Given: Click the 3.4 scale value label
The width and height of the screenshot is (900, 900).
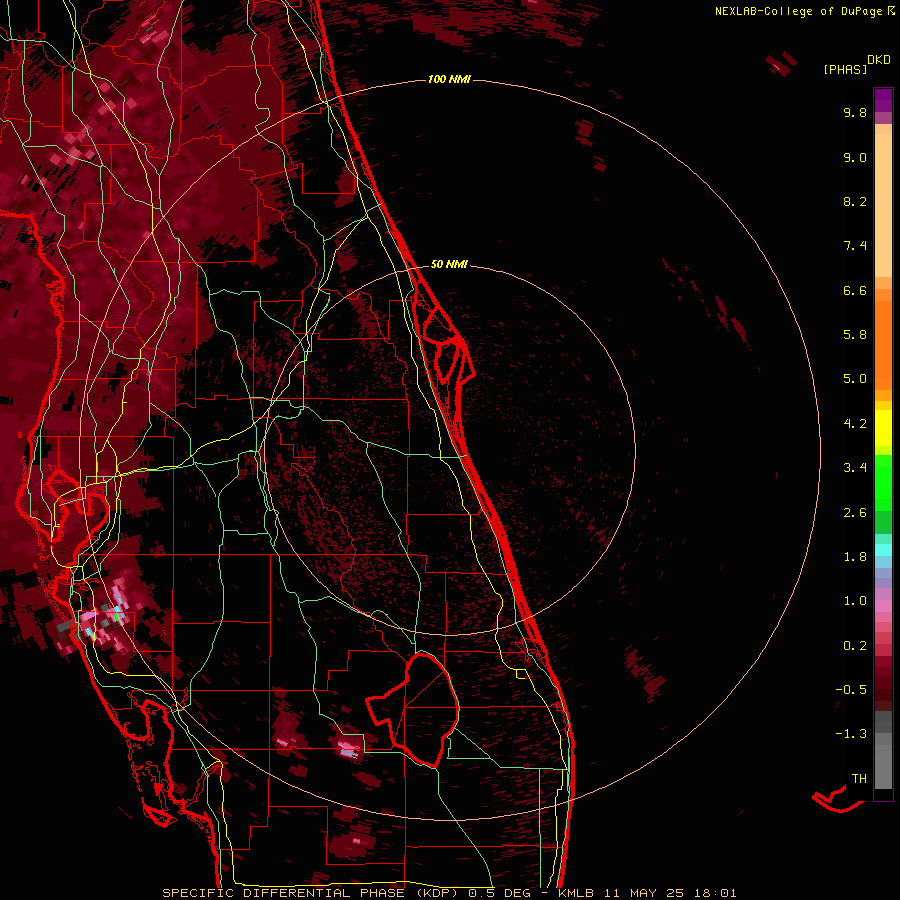Looking at the screenshot, I should 855,468.
